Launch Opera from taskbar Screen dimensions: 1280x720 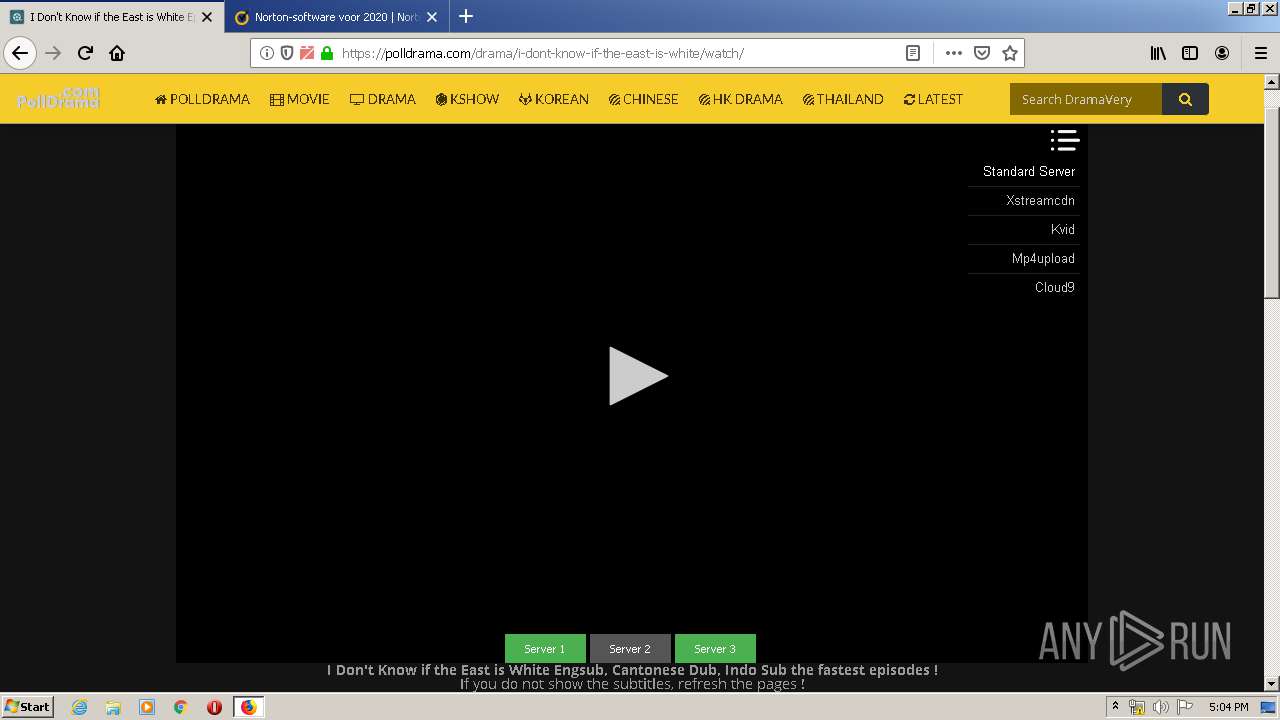click(214, 707)
